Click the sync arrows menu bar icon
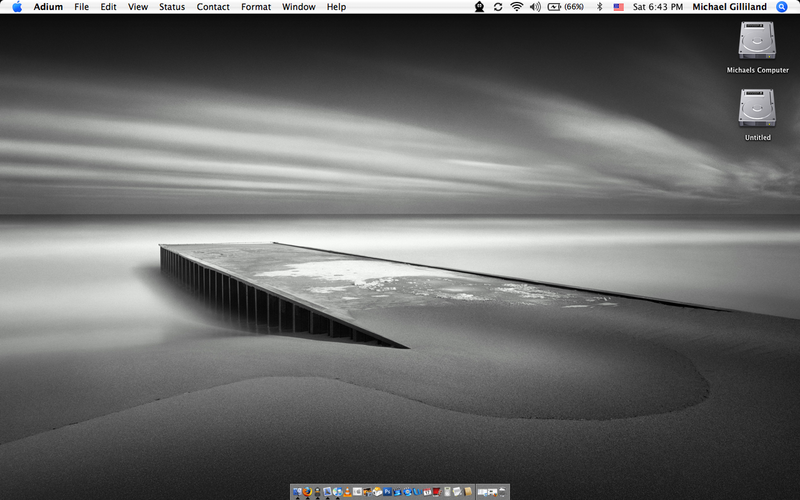The height and width of the screenshot is (500, 800). pyautogui.click(x=497, y=7)
